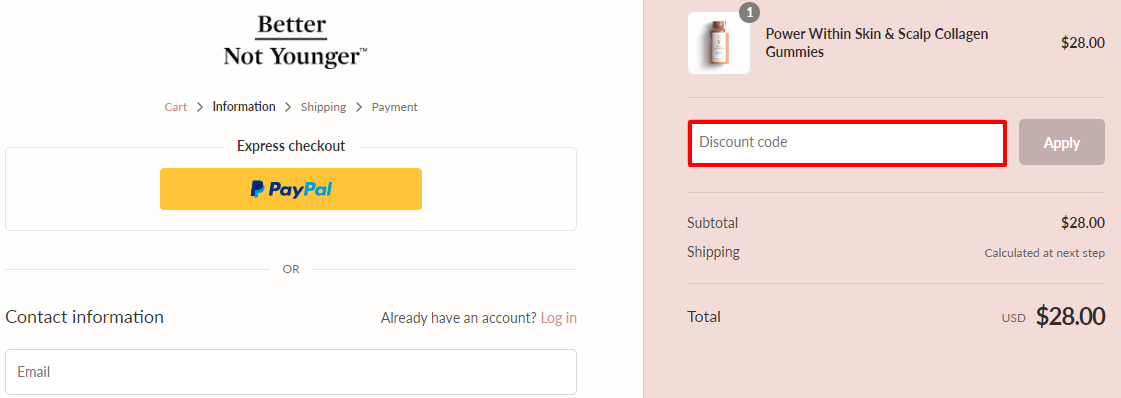Click into the Email input field

pyautogui.click(x=291, y=372)
